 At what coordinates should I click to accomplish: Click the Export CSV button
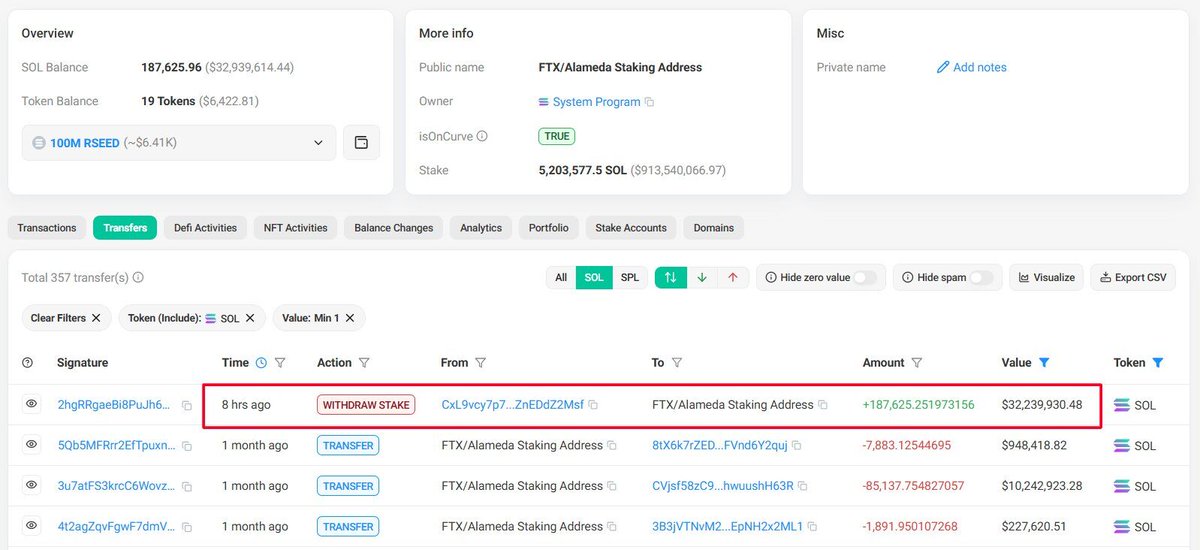coord(1133,278)
